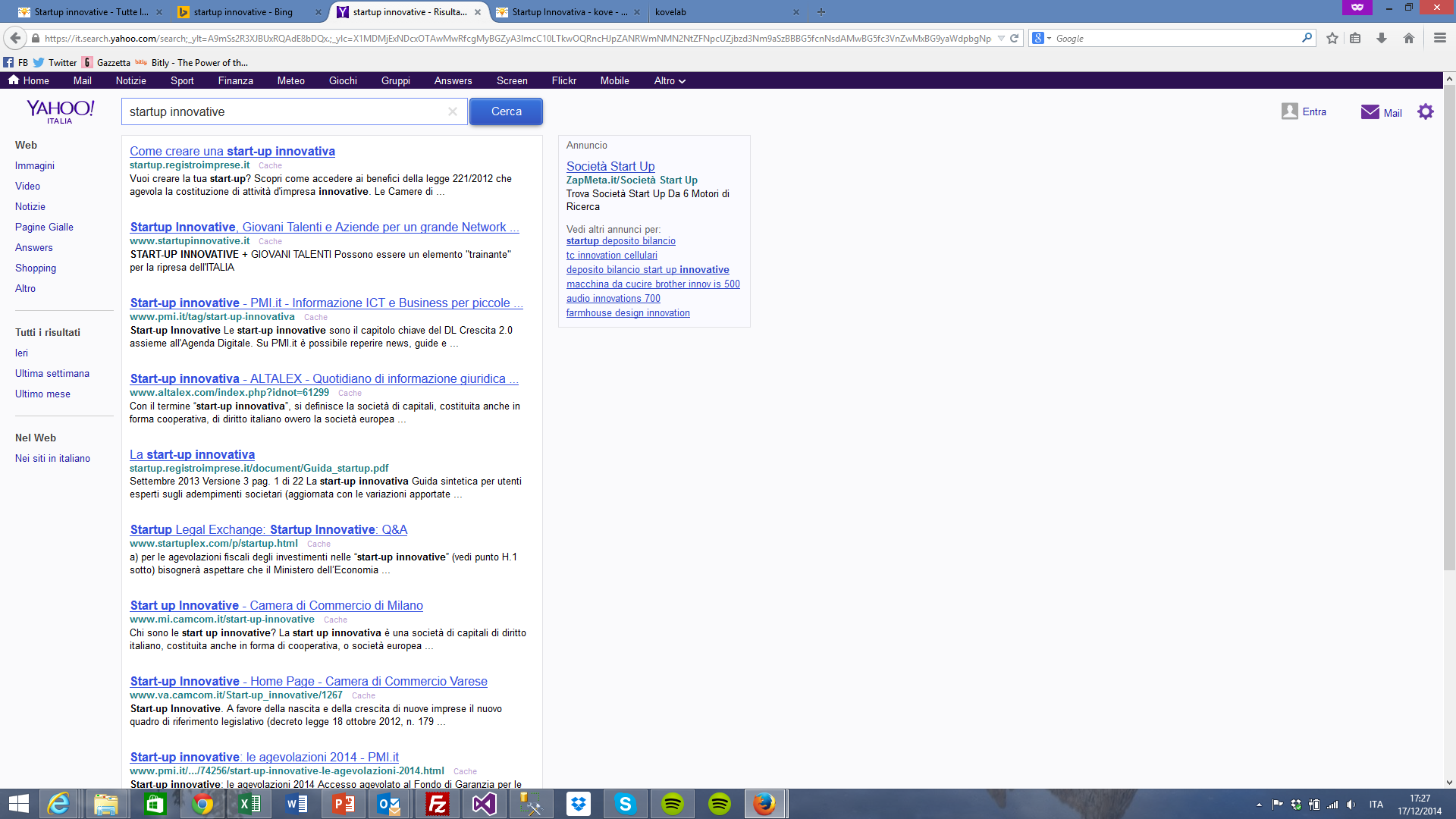Open 'Come creare una start-up innovativa' result

click(232, 151)
